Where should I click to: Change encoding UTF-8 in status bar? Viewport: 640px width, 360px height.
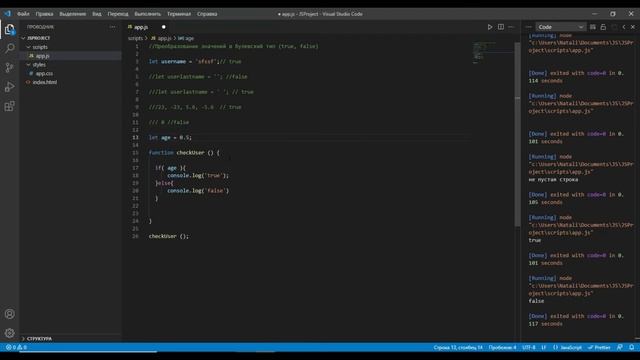pos(529,347)
